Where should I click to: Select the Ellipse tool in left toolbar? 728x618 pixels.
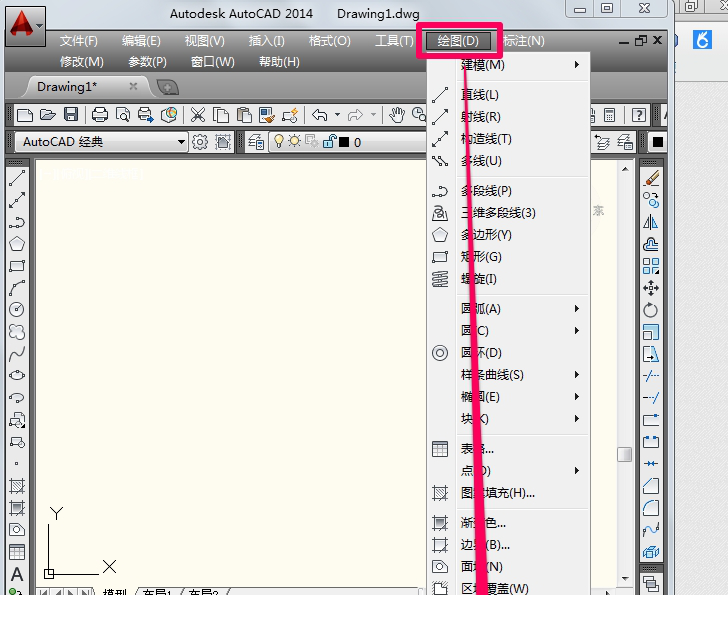(17, 375)
